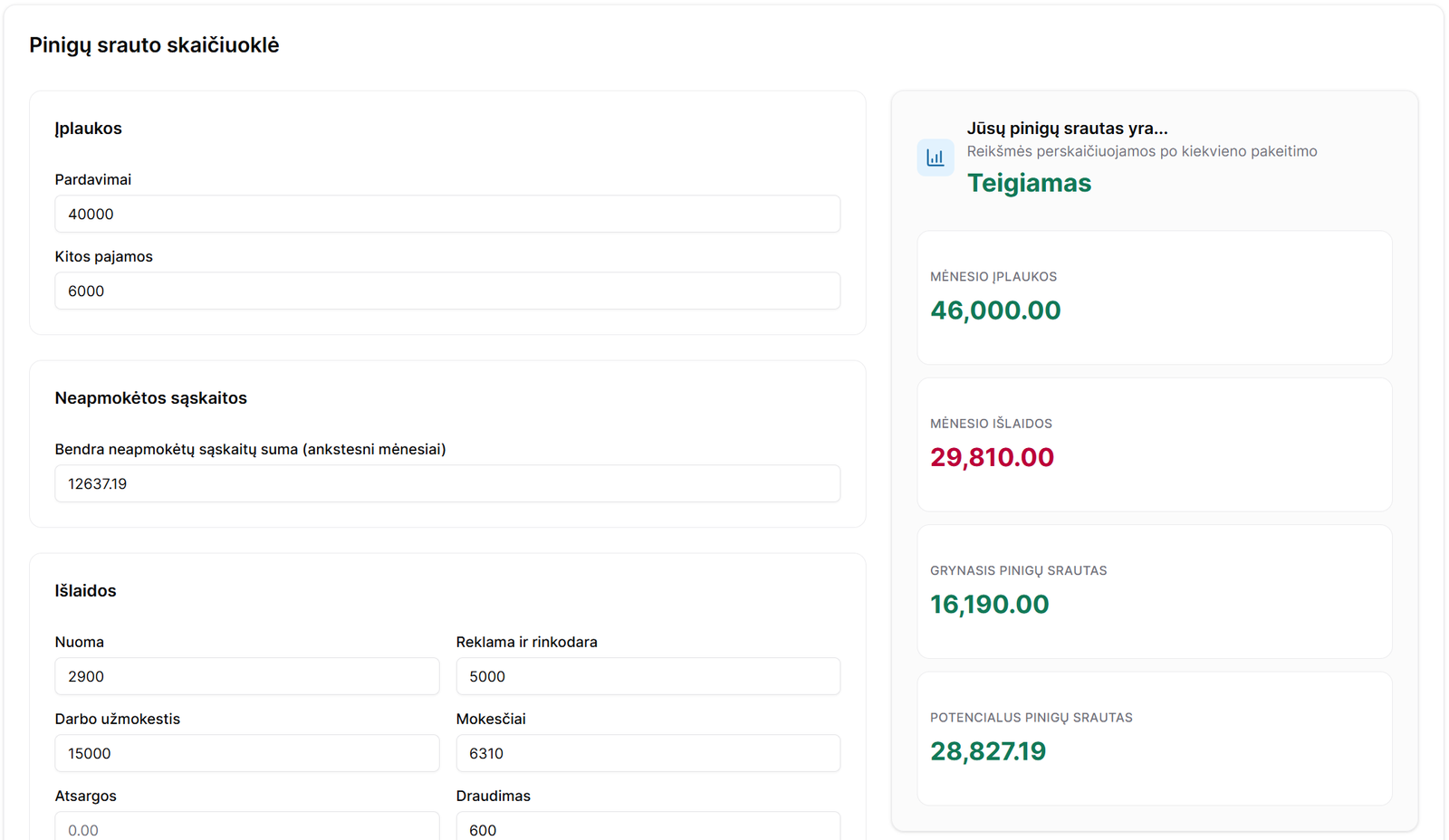The image size is (1449, 840).
Task: Focus the Draudimas input field
Action: coord(648,827)
